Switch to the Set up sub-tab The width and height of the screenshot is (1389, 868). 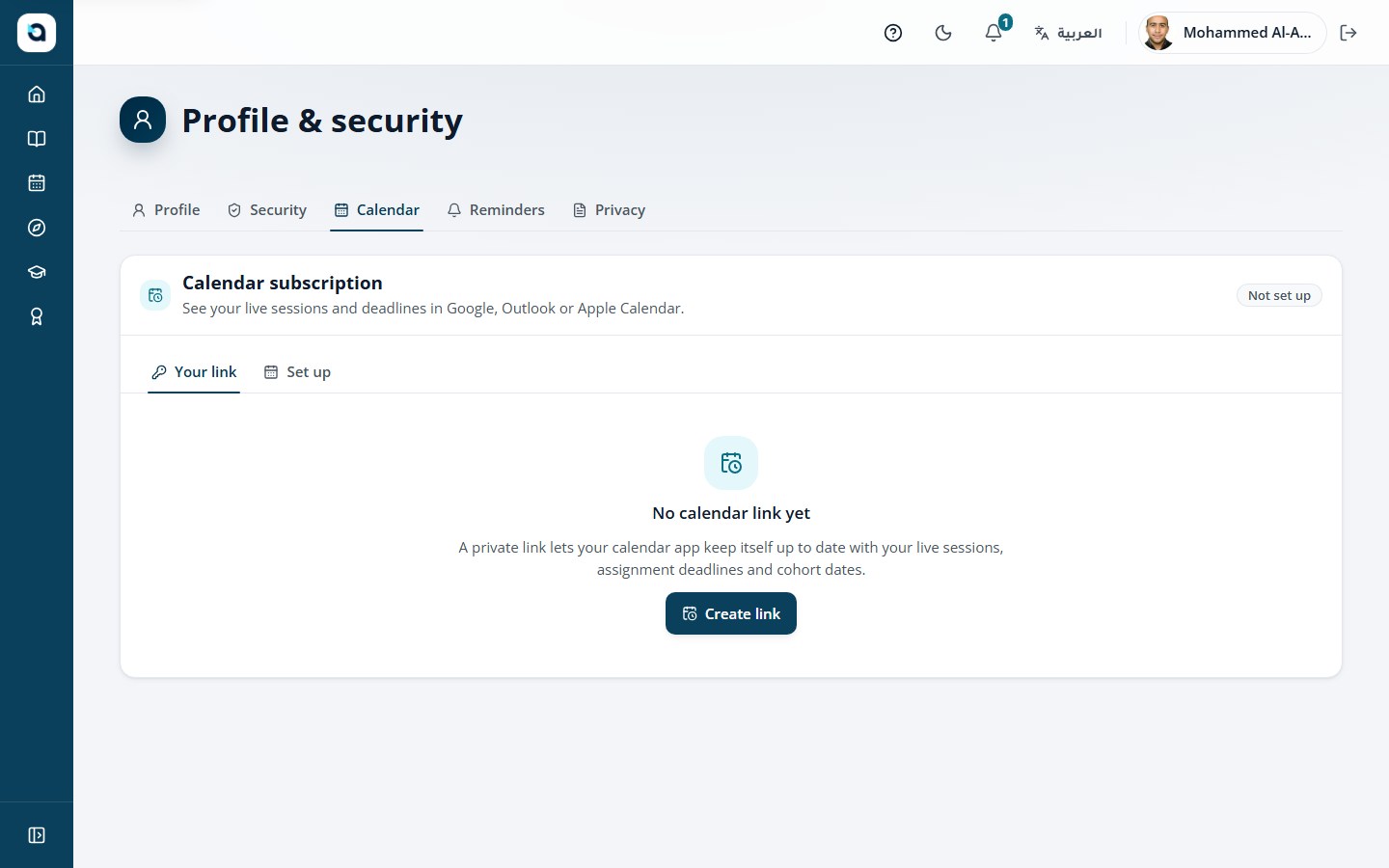[297, 372]
